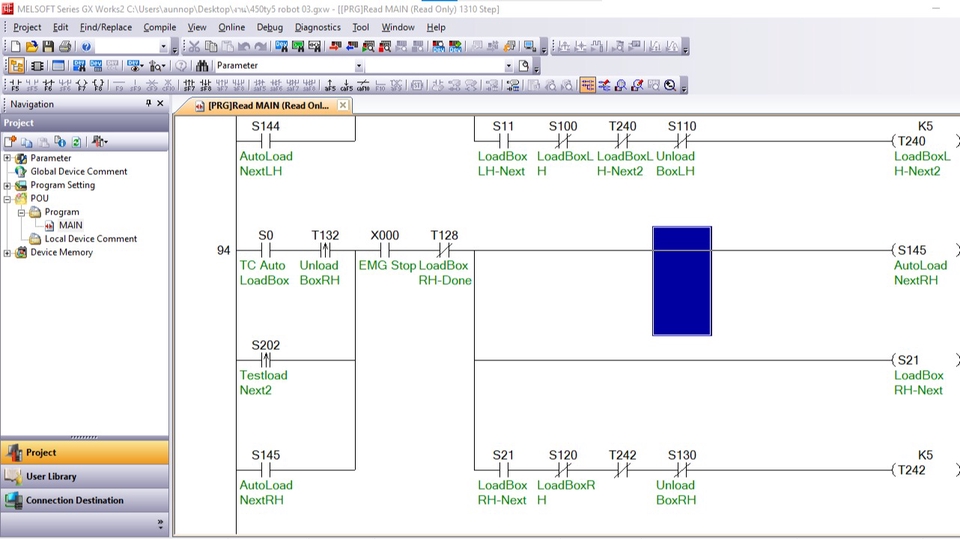The height and width of the screenshot is (539, 960).
Task: Collapse the POU tree node
Action: point(8,198)
